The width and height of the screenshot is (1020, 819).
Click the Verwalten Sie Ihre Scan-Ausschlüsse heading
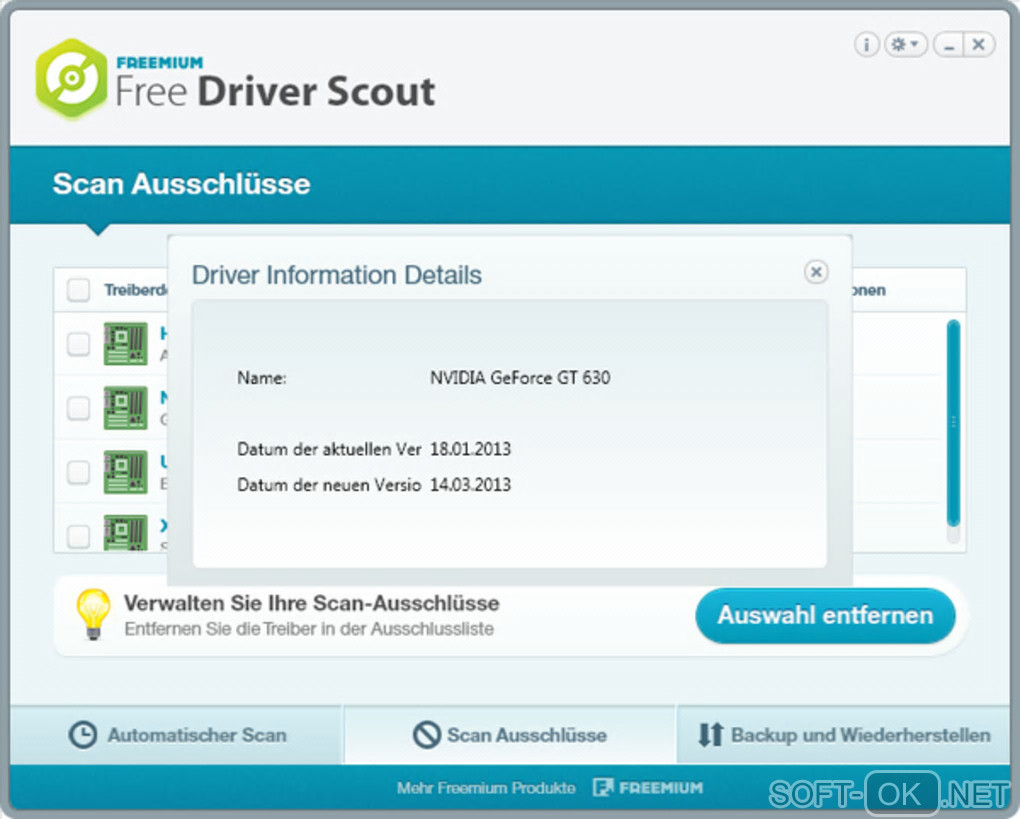coord(312,604)
